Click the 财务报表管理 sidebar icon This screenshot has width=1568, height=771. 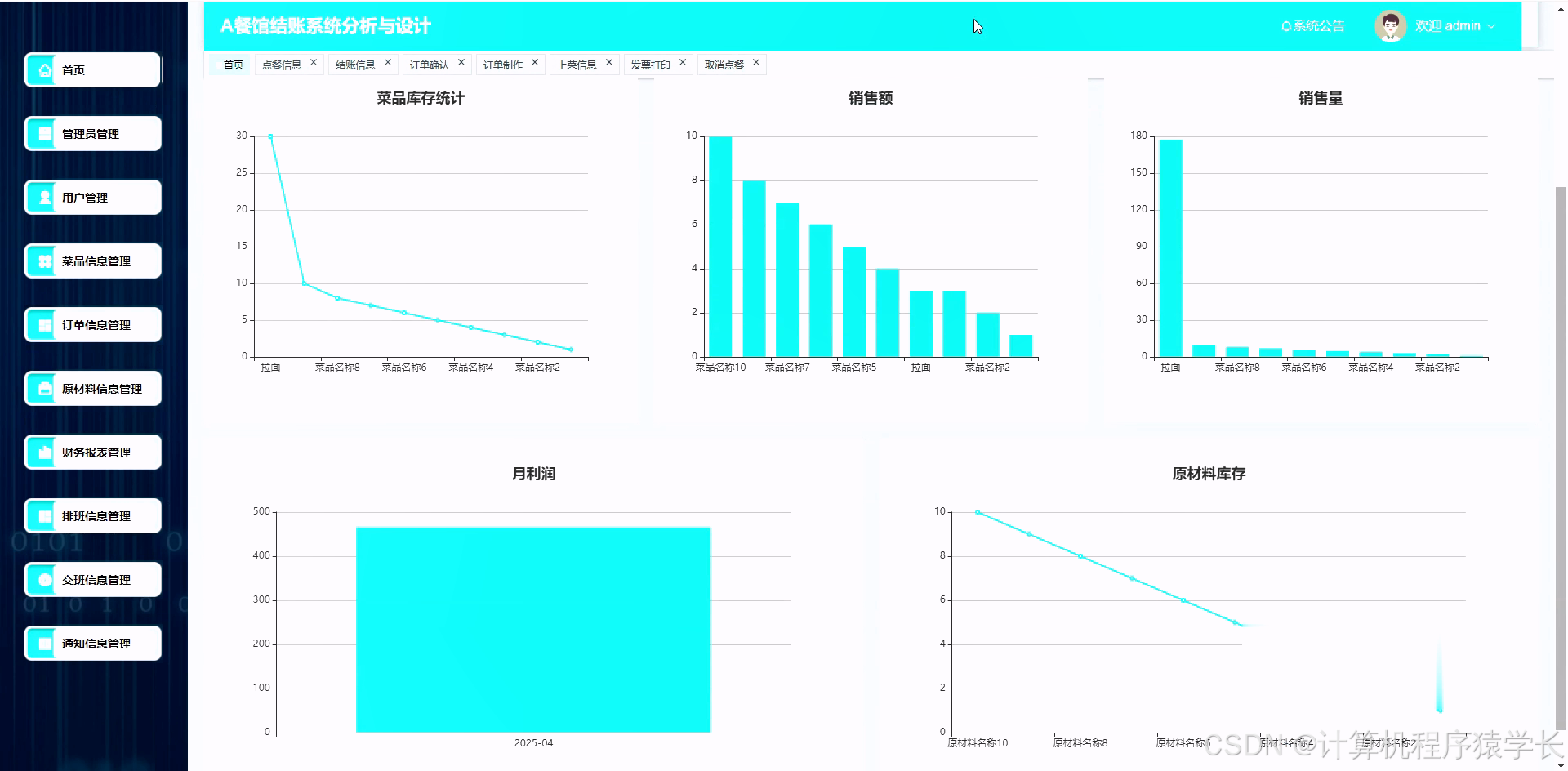[45, 452]
